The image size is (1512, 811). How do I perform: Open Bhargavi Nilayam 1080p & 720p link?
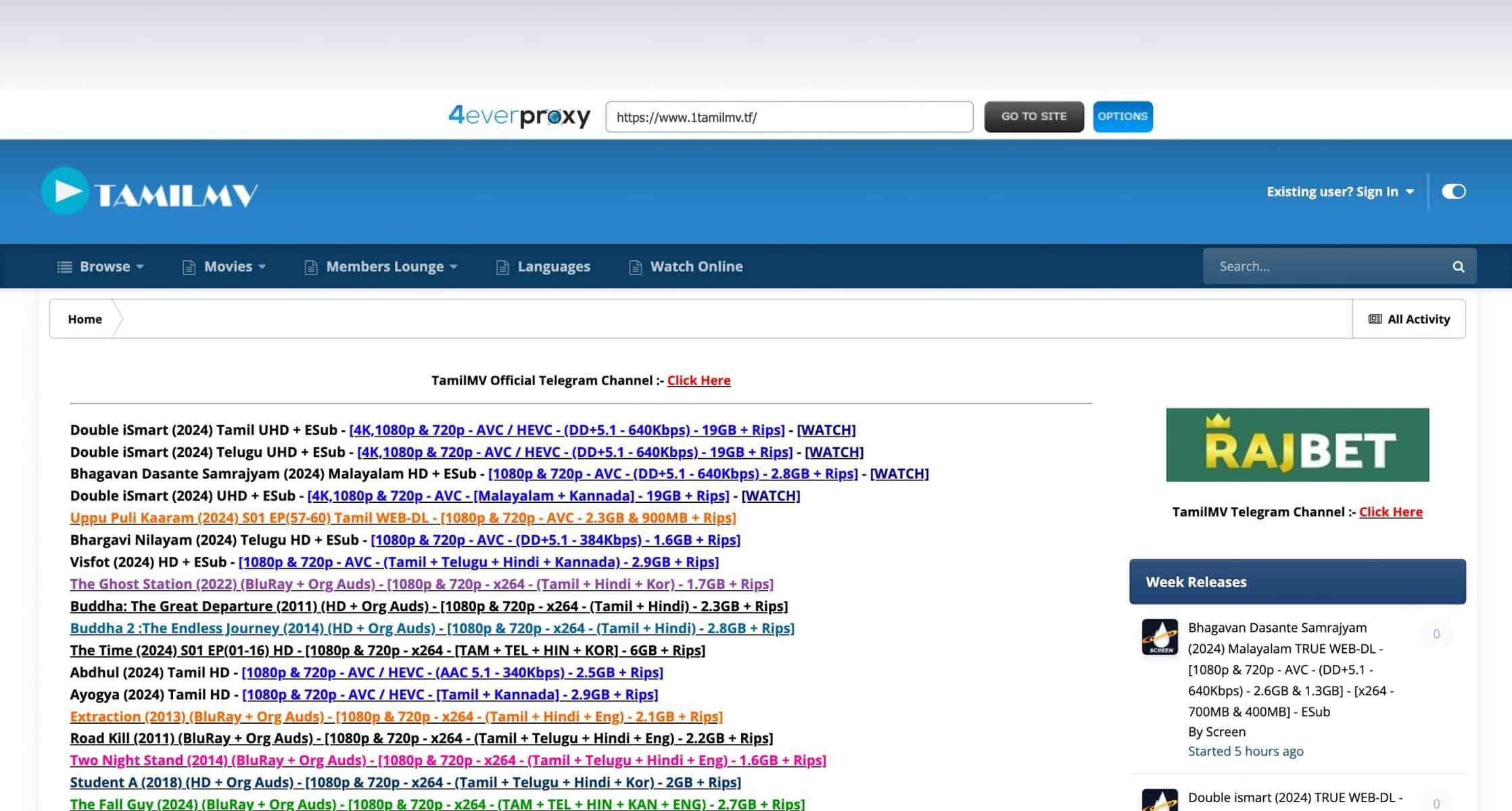coord(555,540)
